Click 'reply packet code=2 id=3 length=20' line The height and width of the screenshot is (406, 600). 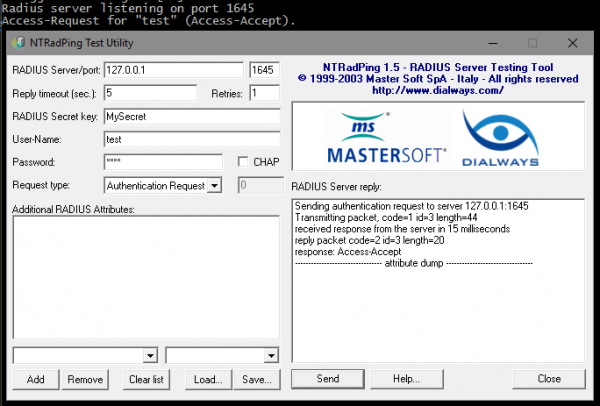[x=369, y=240]
